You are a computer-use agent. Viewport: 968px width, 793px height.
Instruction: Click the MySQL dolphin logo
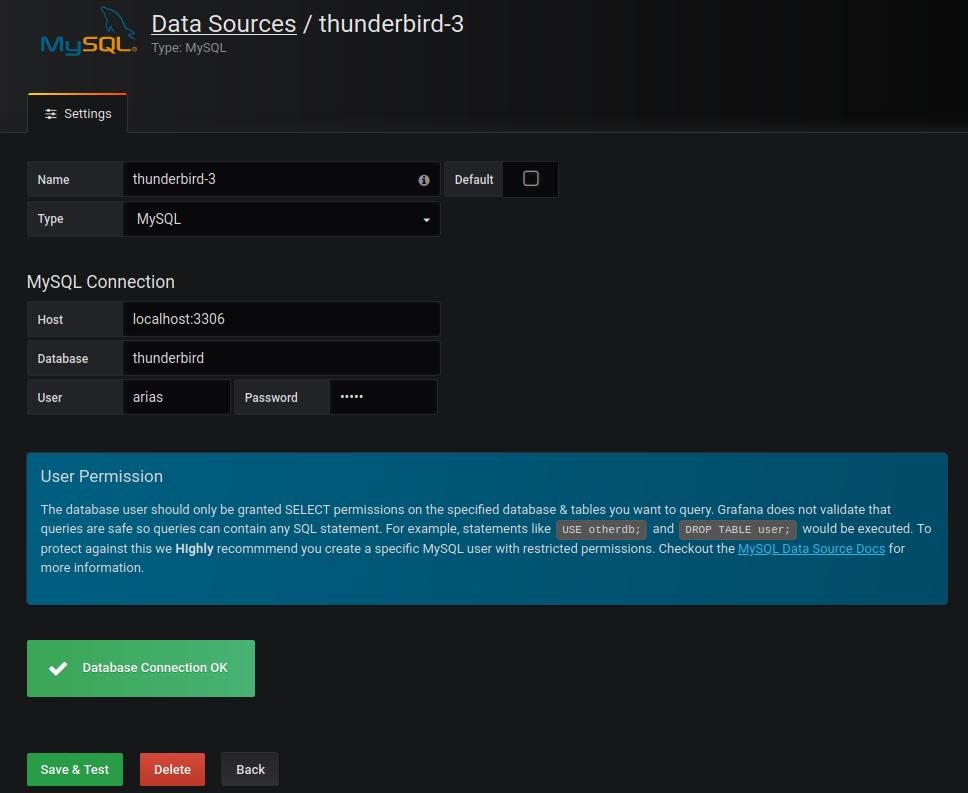tap(88, 31)
